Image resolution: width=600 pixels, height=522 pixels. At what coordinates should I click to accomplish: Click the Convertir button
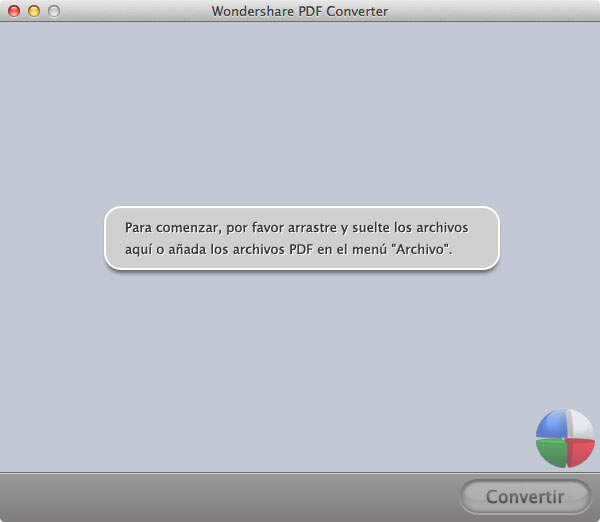pyautogui.click(x=525, y=497)
